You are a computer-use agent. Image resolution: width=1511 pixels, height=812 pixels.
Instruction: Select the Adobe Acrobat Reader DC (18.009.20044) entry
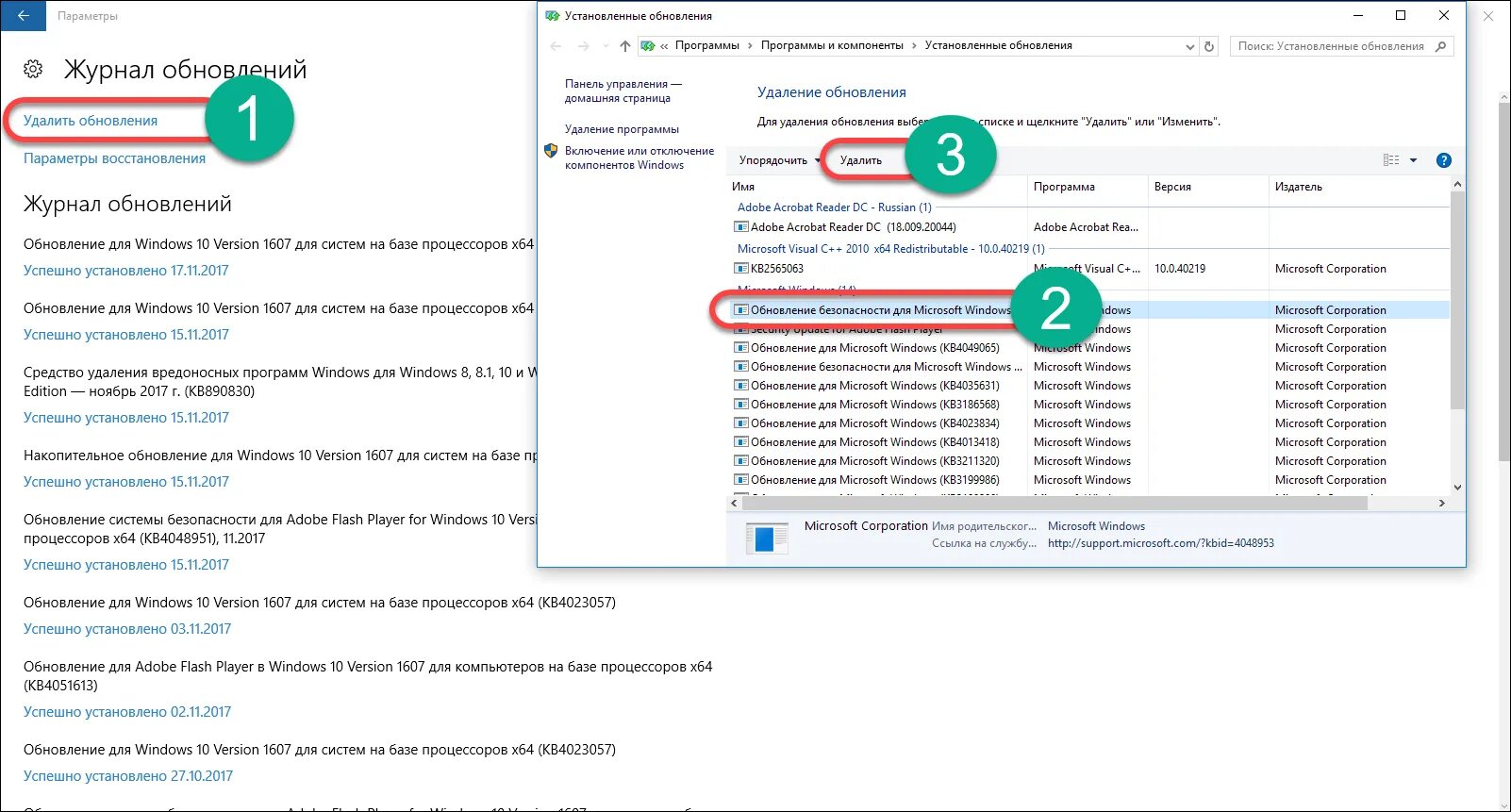tap(853, 227)
